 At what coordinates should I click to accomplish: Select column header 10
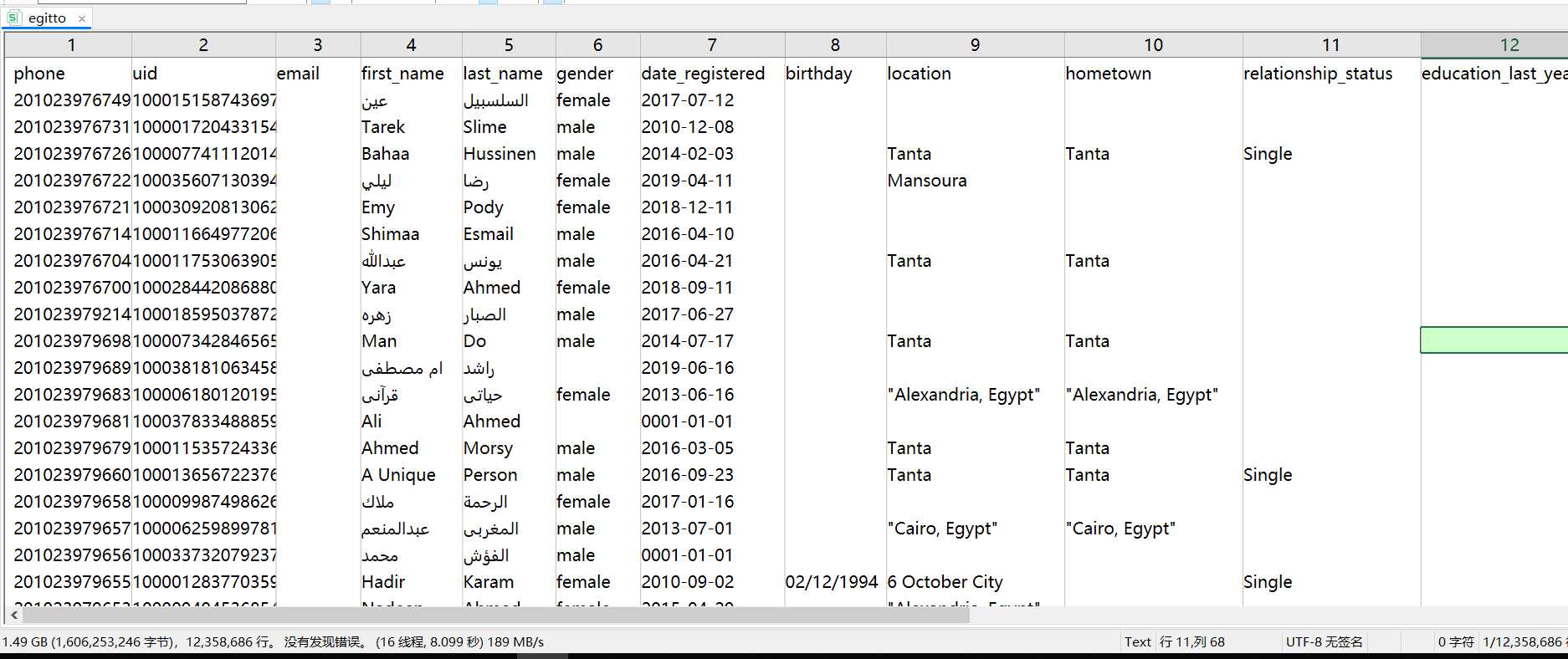tap(1153, 45)
